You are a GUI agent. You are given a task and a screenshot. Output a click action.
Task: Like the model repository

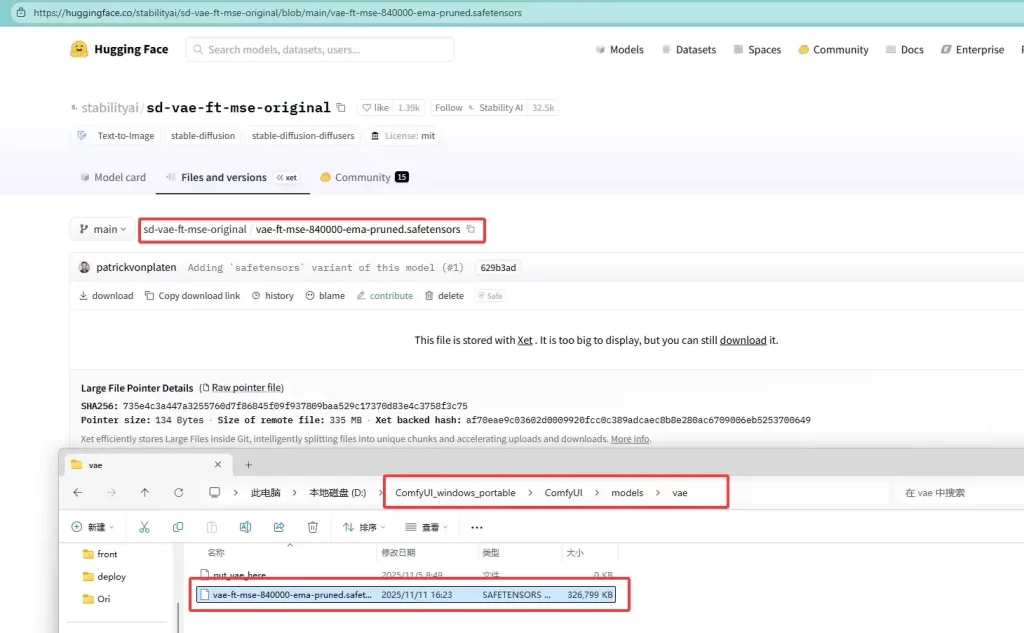click(376, 108)
